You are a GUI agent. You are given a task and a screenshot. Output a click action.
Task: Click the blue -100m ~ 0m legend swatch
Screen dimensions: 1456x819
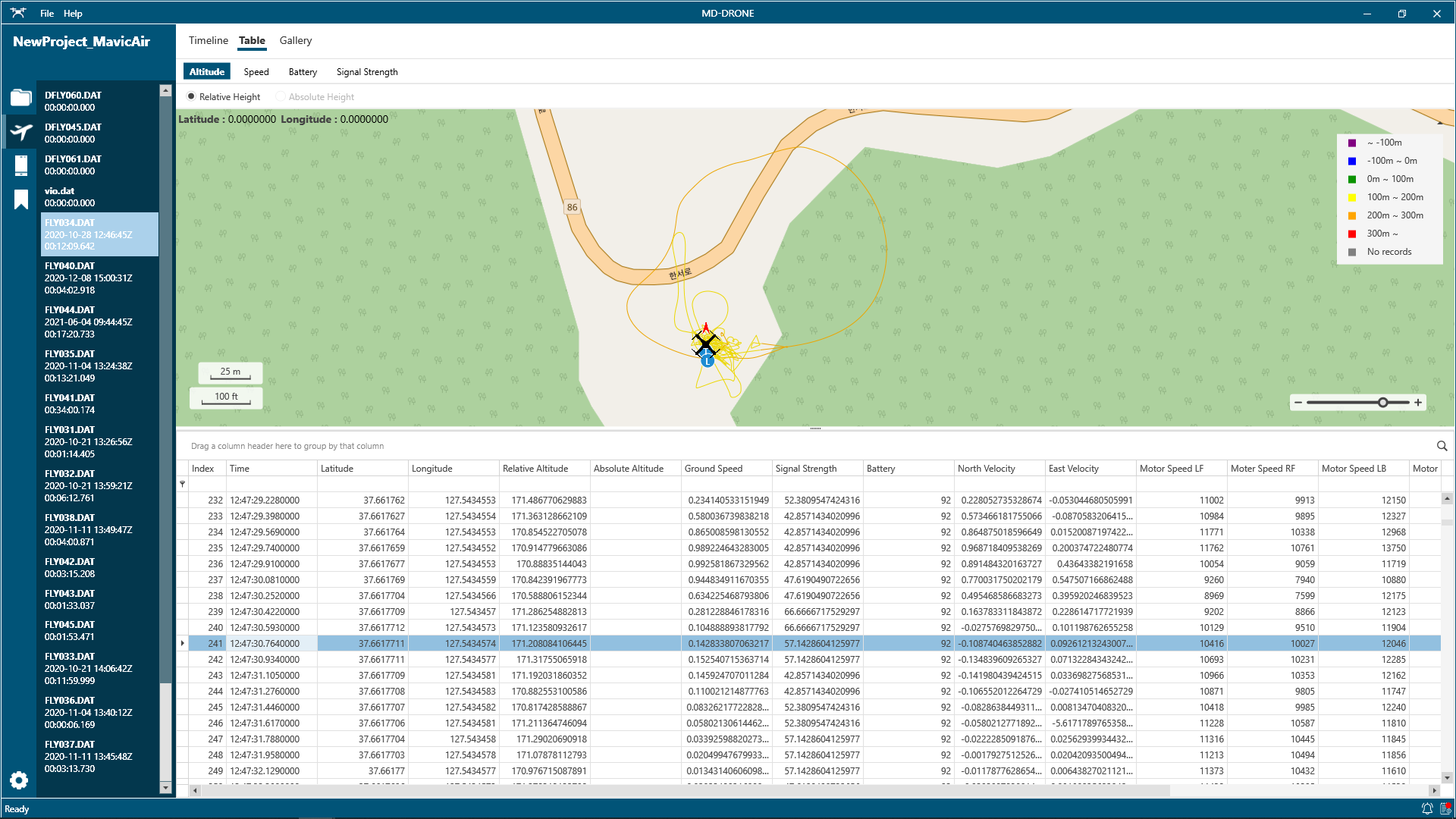tap(1352, 161)
